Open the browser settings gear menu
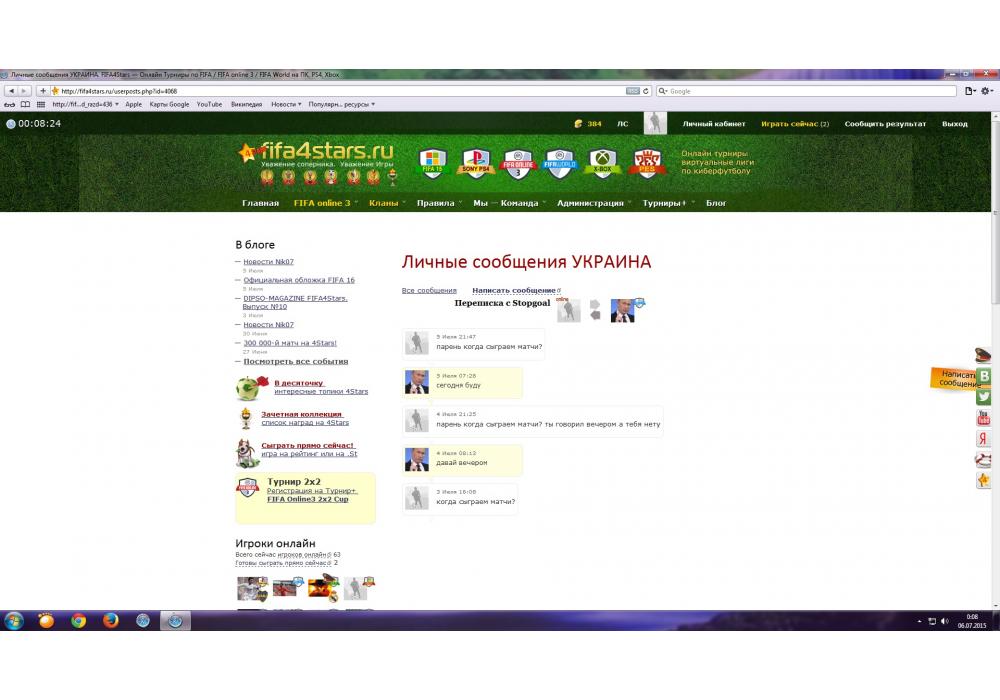This screenshot has height=700, width=1000. pyautogui.click(x=987, y=91)
